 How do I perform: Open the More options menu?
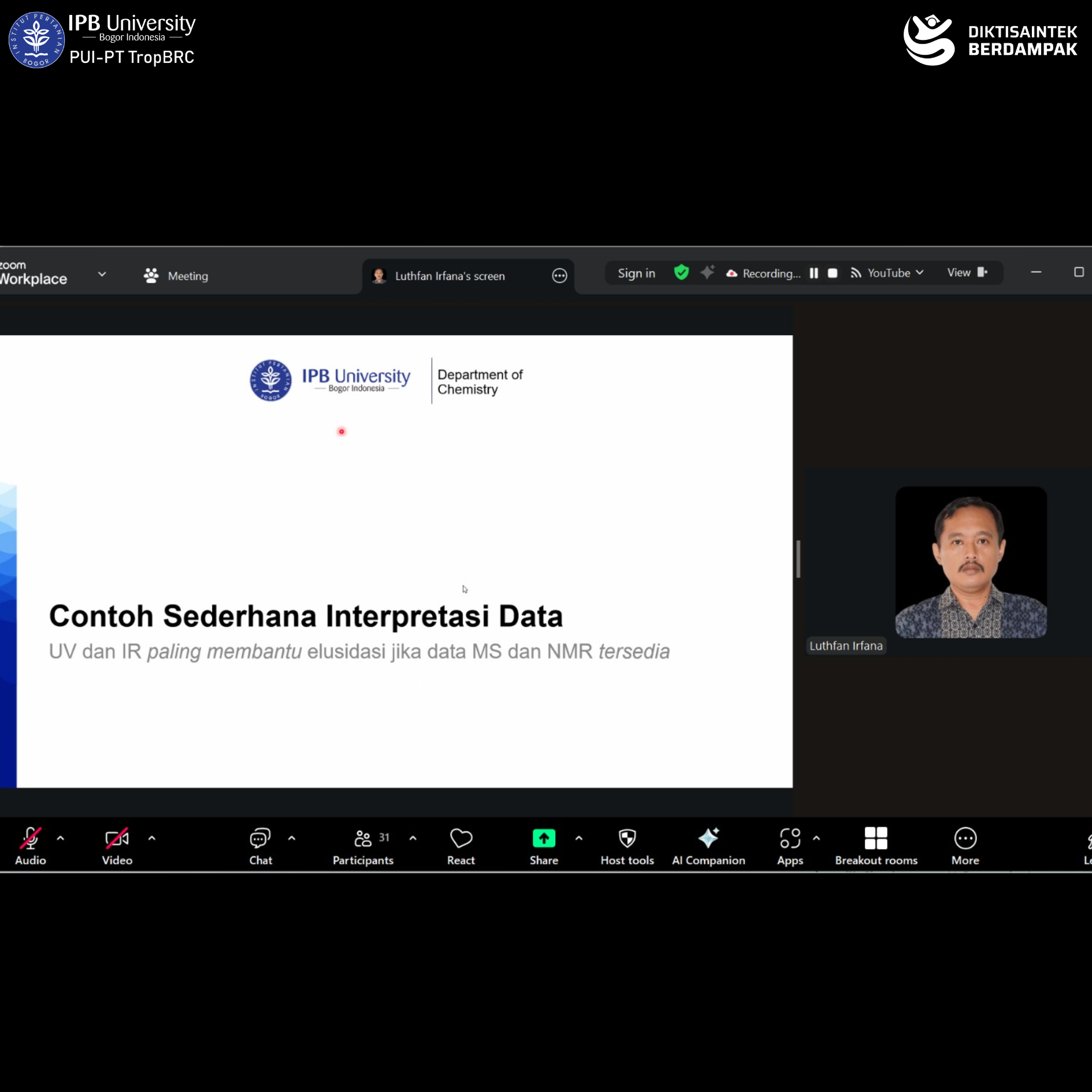click(x=965, y=845)
